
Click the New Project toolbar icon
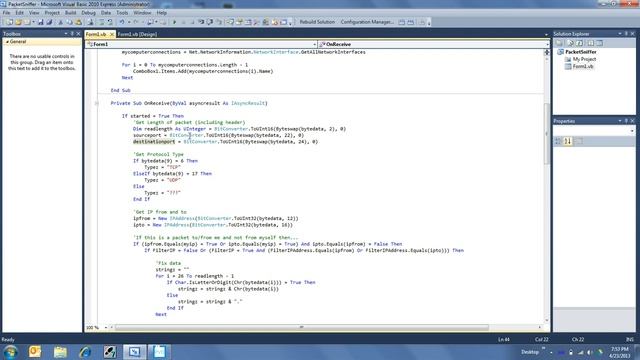[9, 22]
